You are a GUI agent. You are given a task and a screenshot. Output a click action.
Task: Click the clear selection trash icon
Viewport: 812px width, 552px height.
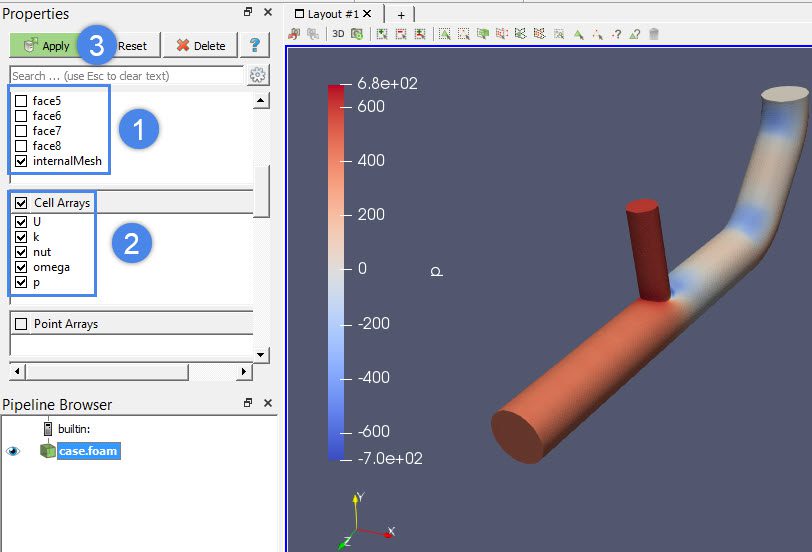point(654,34)
